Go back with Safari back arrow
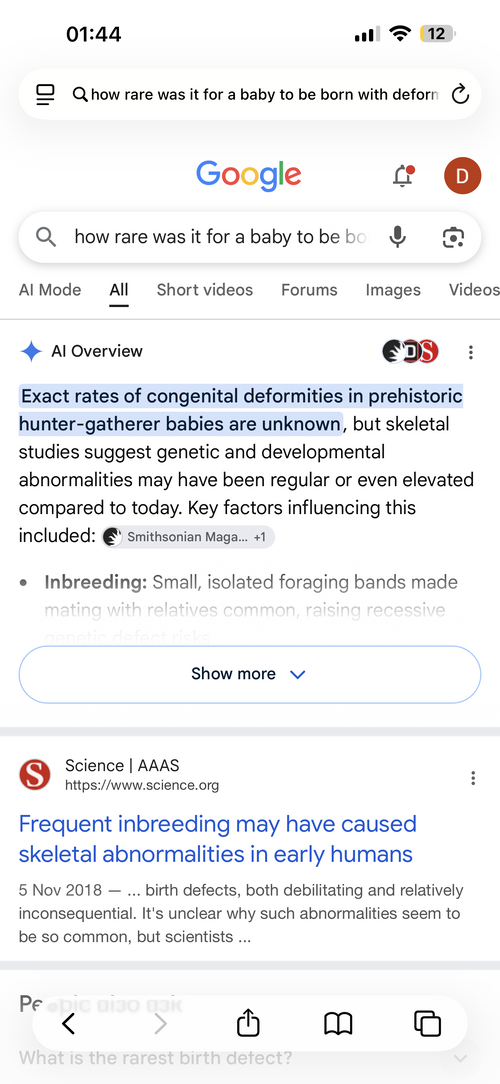This screenshot has width=500, height=1084. pos(68,1024)
